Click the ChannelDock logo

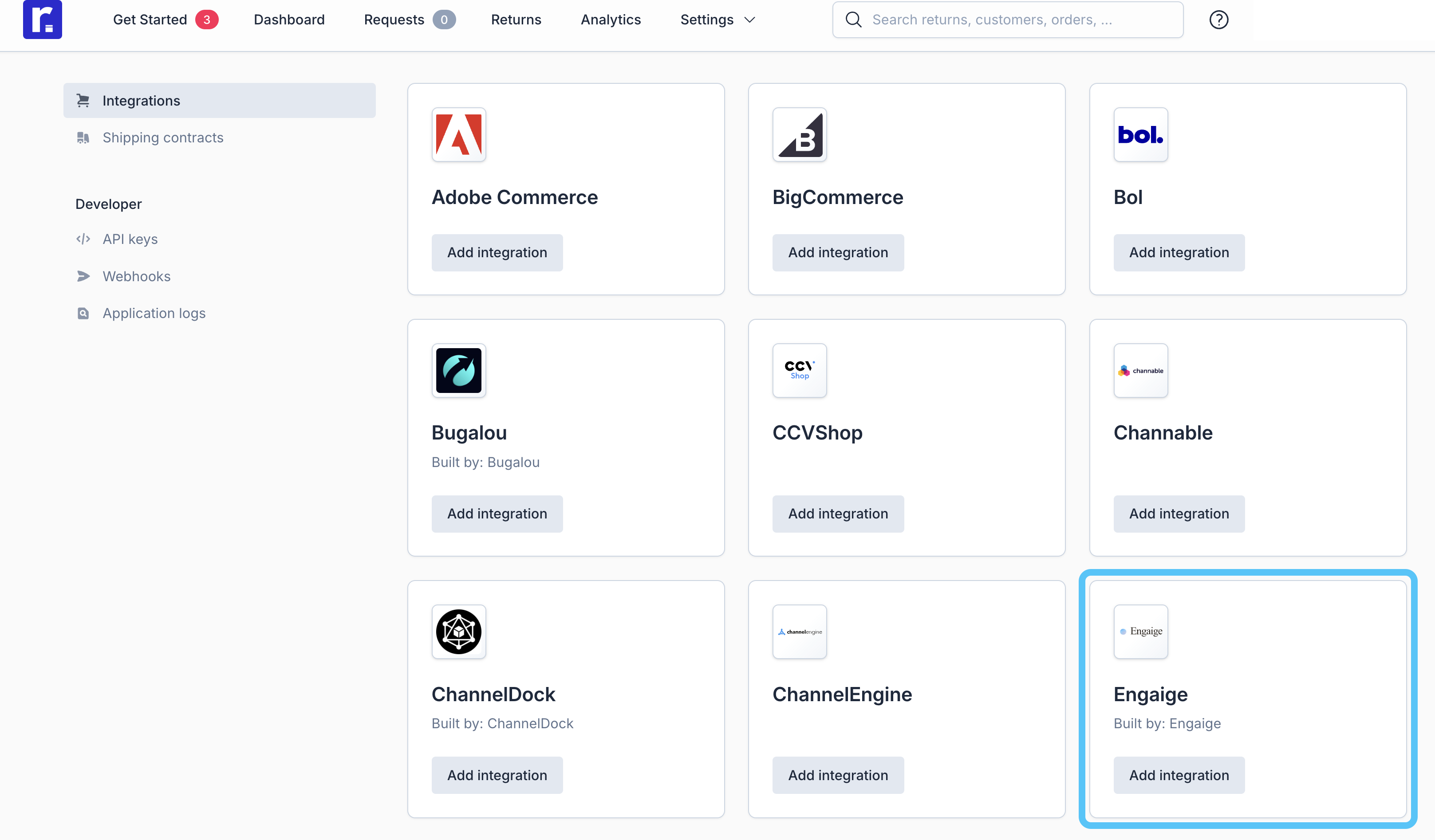pyautogui.click(x=458, y=632)
